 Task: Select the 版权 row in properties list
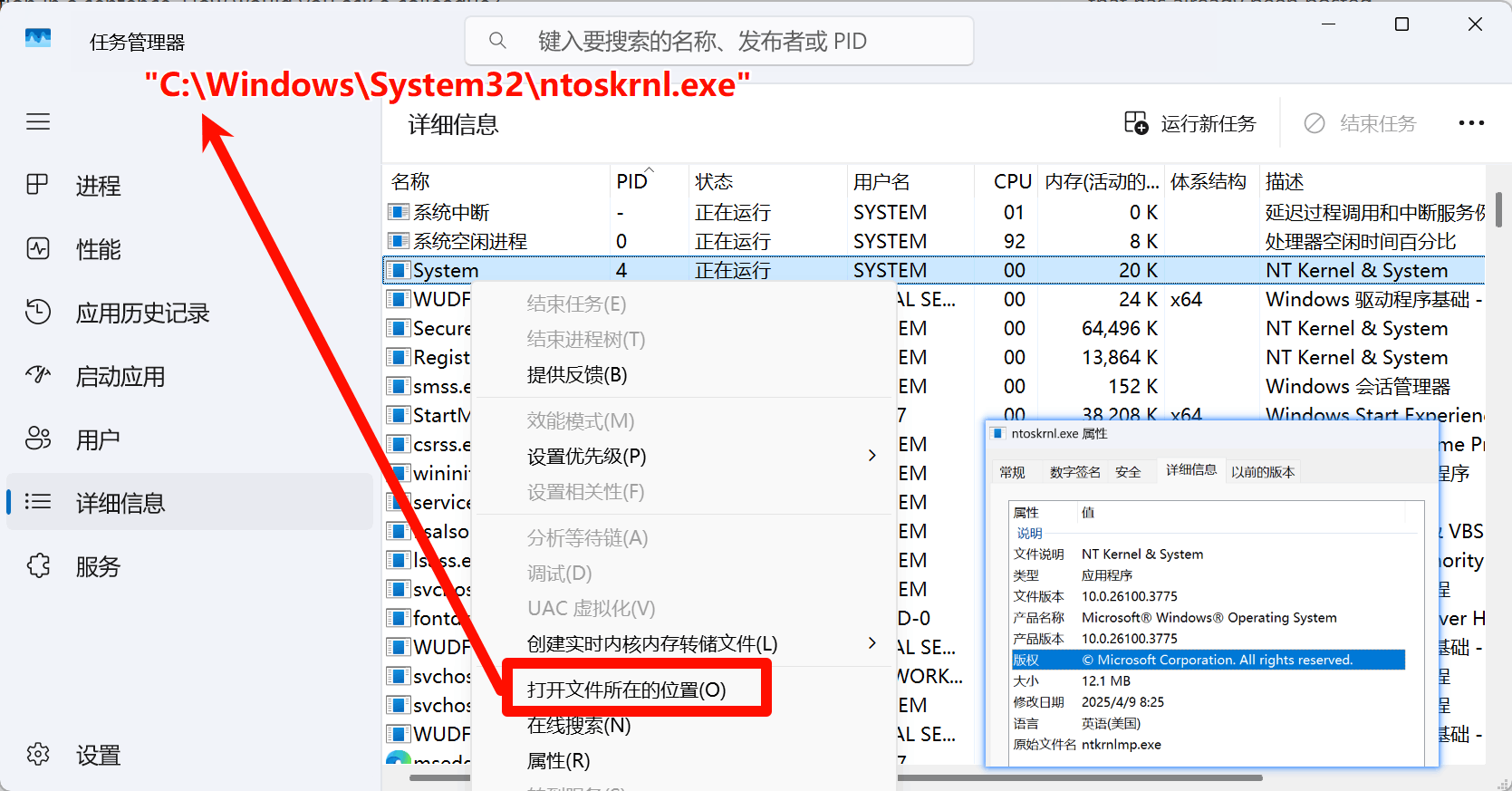point(1208,660)
